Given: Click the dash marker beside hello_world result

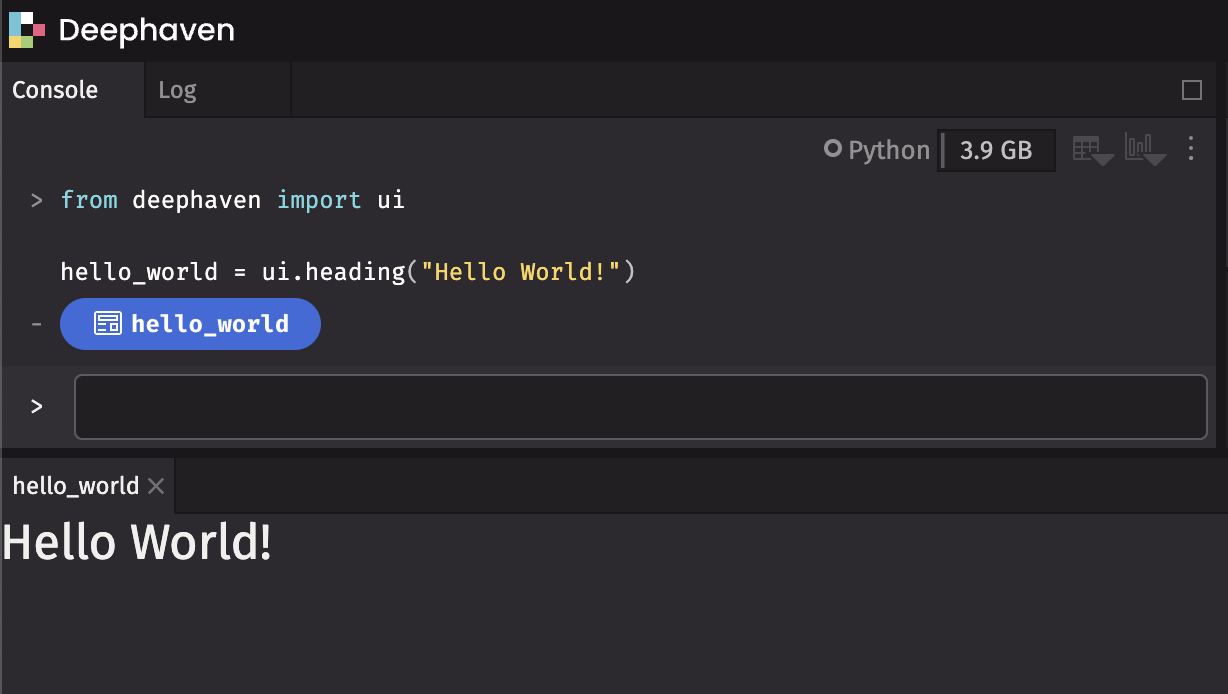Looking at the screenshot, I should [x=37, y=324].
